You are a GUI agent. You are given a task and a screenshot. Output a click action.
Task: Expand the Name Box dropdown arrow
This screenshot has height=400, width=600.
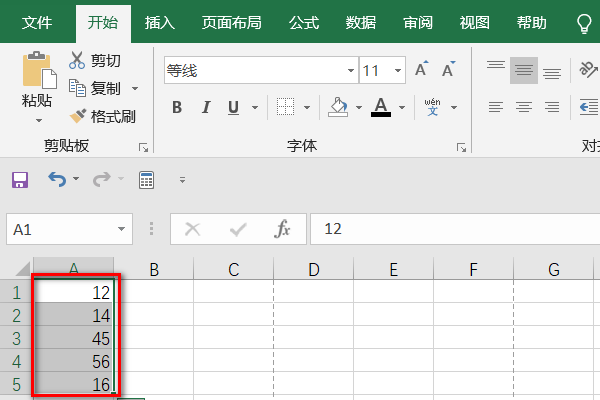[x=121, y=229]
